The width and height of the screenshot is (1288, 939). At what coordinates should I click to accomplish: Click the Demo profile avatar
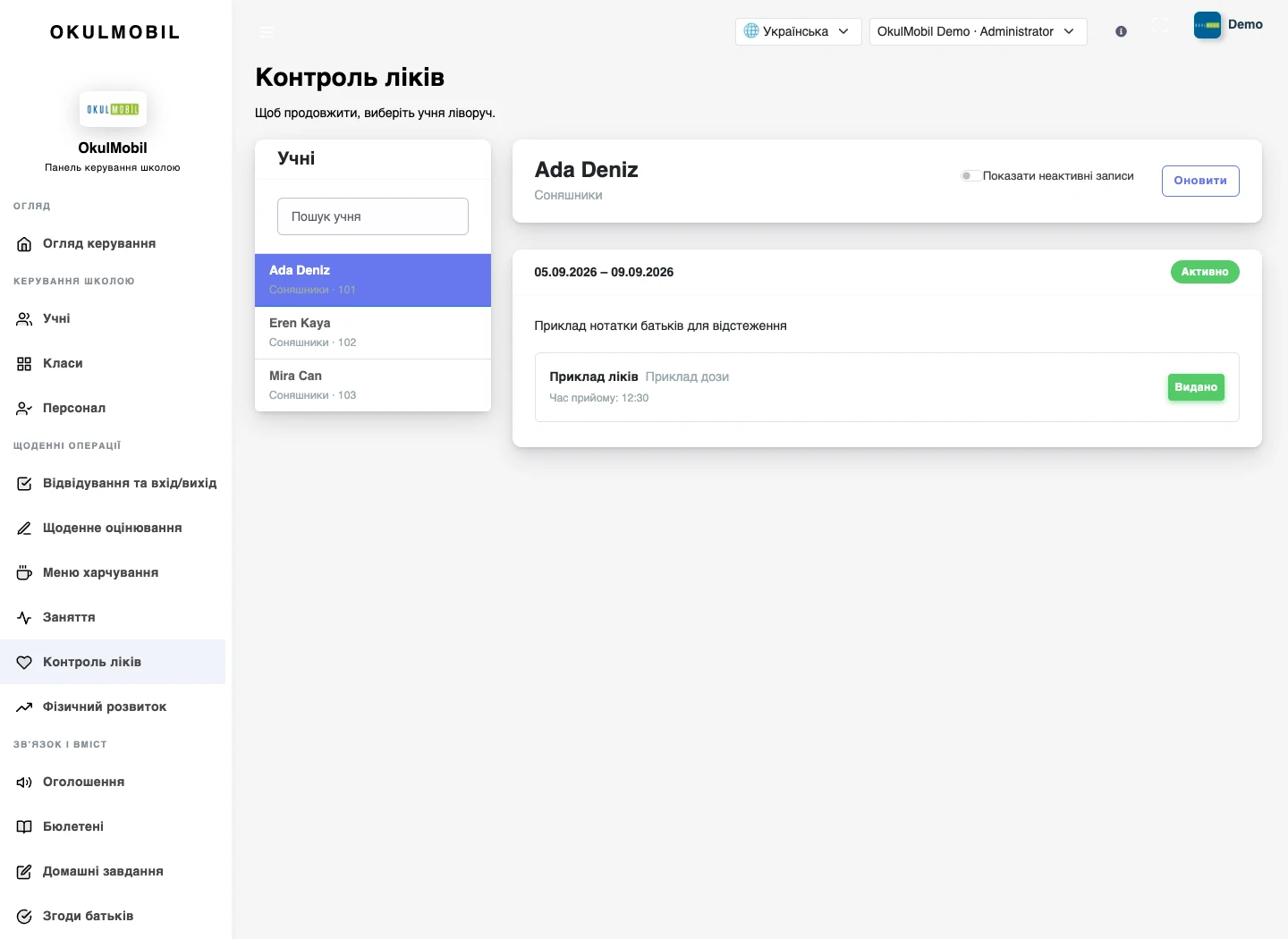click(1207, 25)
